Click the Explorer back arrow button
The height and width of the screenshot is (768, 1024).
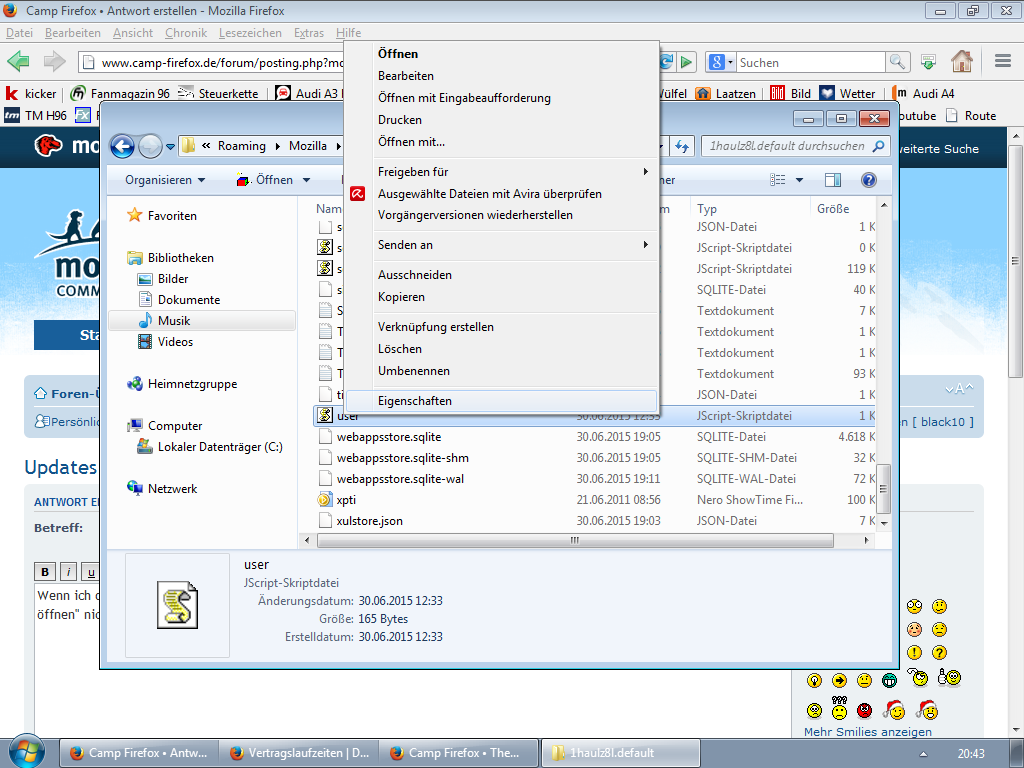pyautogui.click(x=122, y=146)
